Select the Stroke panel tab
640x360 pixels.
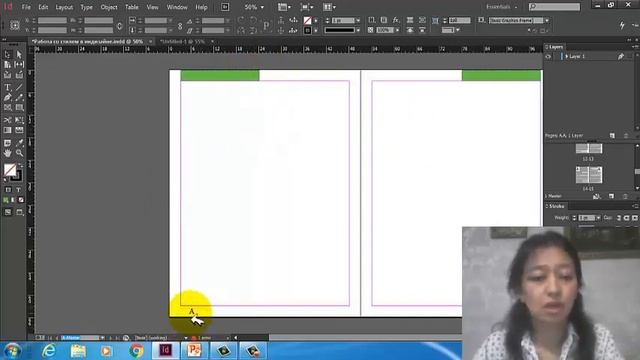[x=556, y=206]
